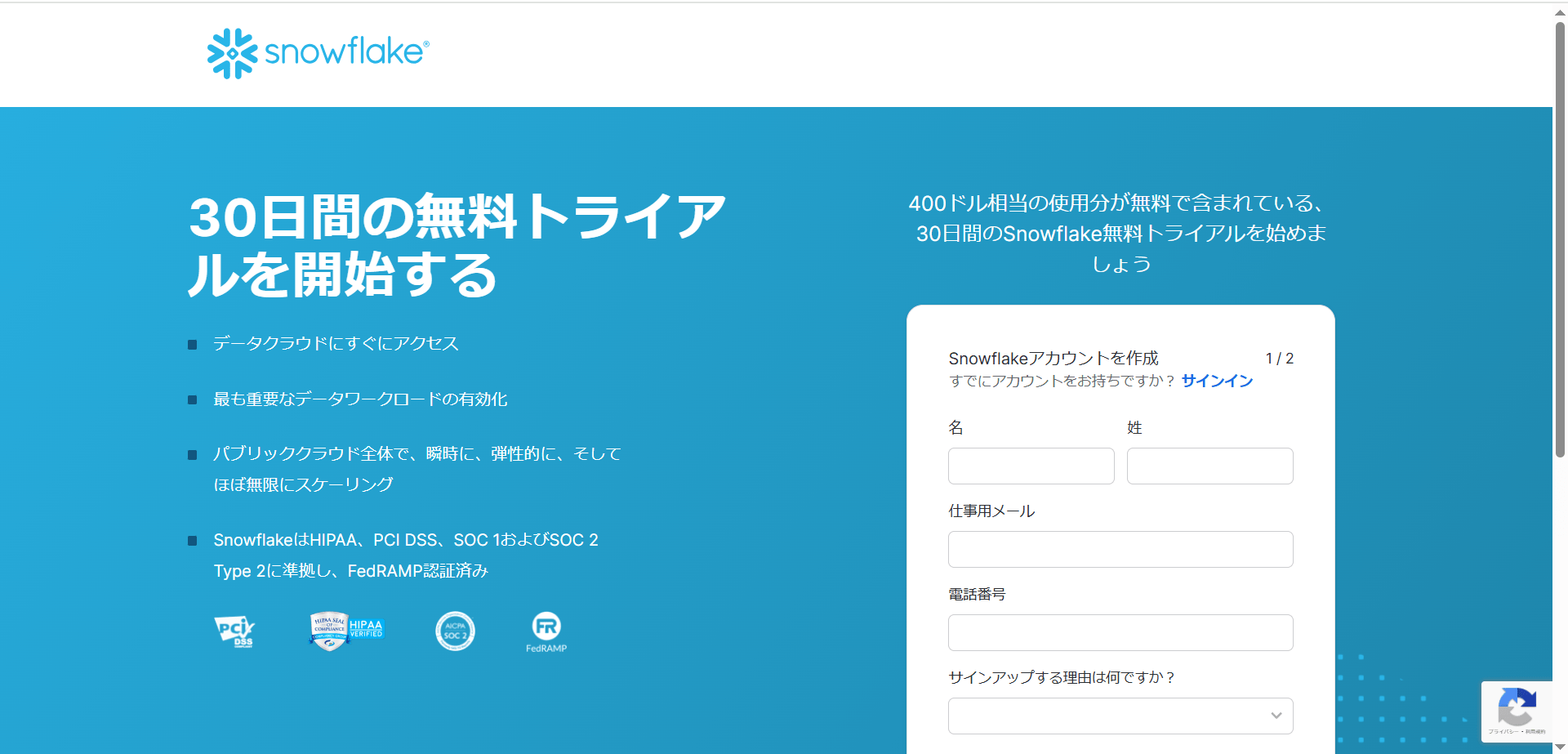Click the scrollbar up arrow
This screenshot has height=754, width=1568.
pyautogui.click(x=1560, y=11)
